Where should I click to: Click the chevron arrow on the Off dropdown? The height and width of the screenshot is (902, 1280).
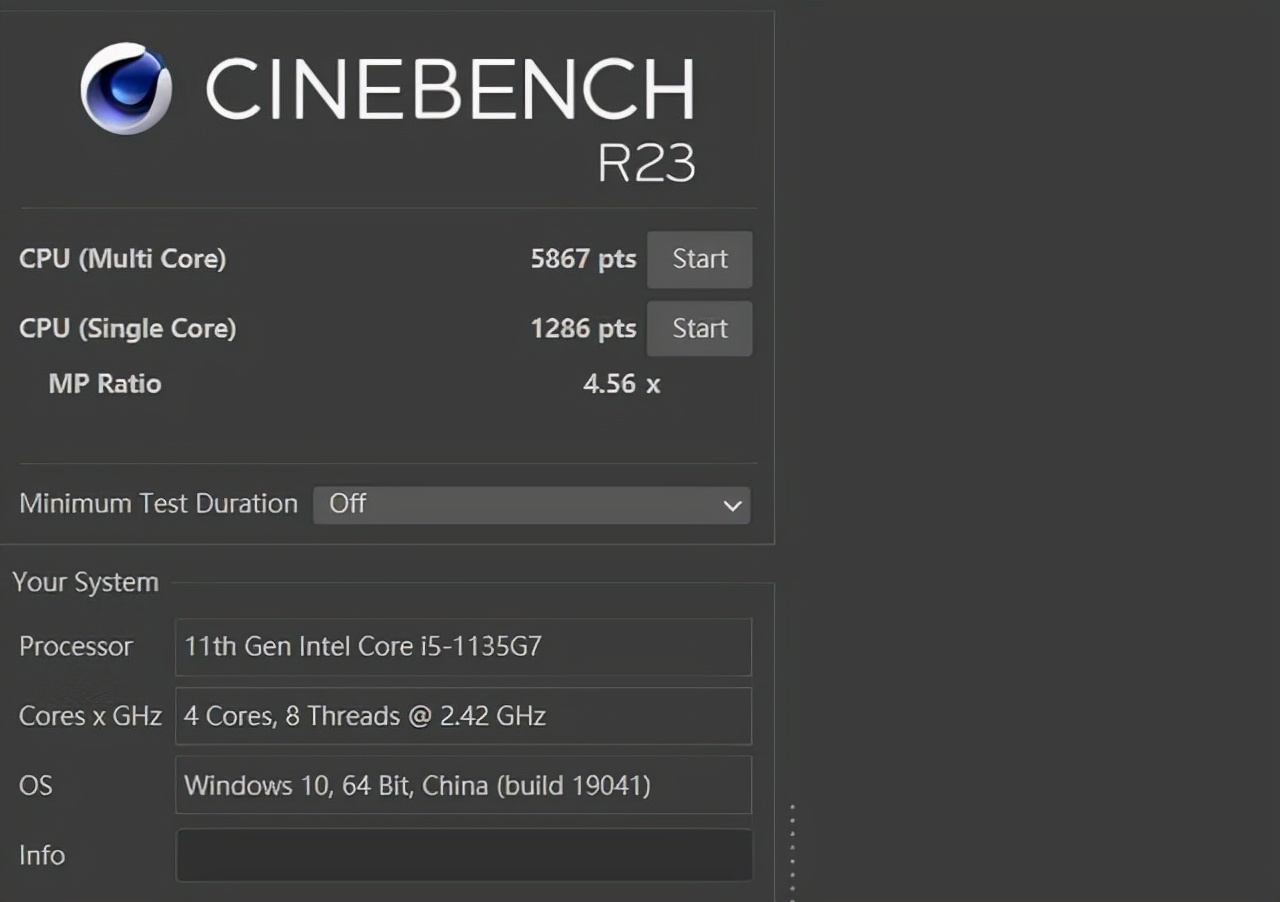[733, 505]
